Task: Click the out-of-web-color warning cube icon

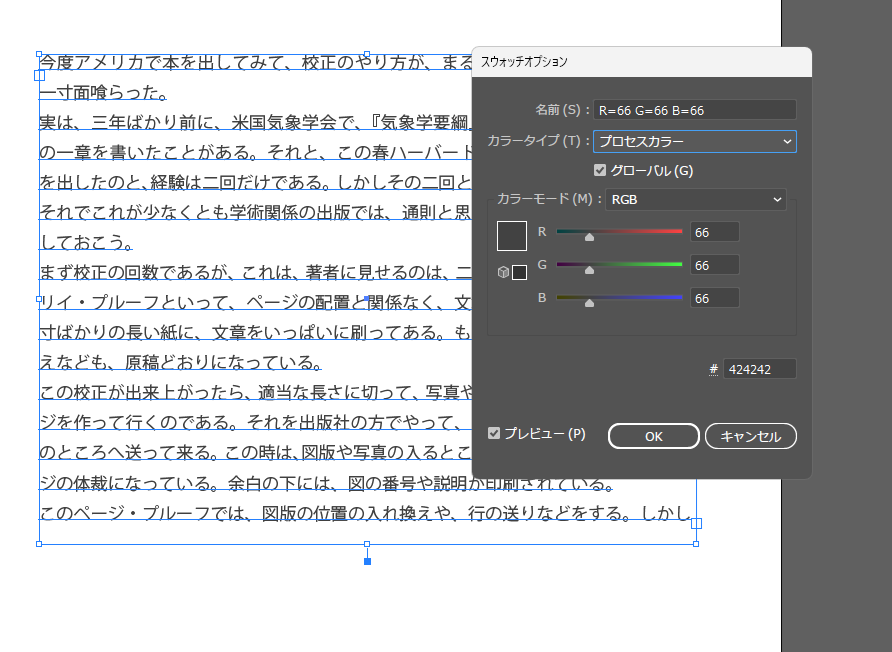Action: tap(503, 273)
